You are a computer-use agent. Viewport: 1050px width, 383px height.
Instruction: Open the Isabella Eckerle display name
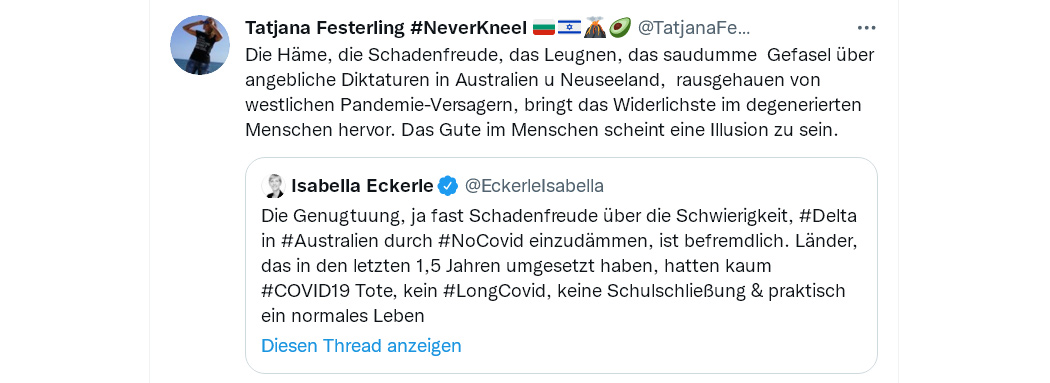[362, 186]
